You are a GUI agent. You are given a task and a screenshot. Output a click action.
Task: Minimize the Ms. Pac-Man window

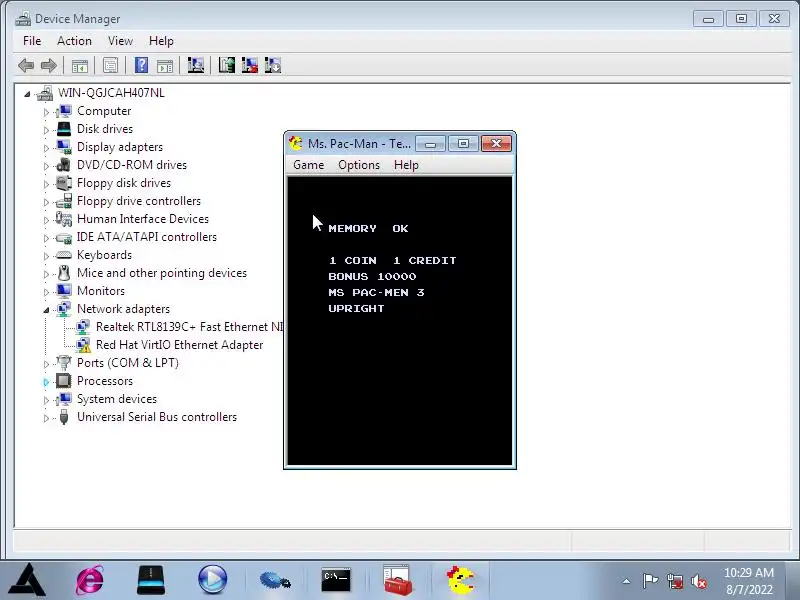431,144
